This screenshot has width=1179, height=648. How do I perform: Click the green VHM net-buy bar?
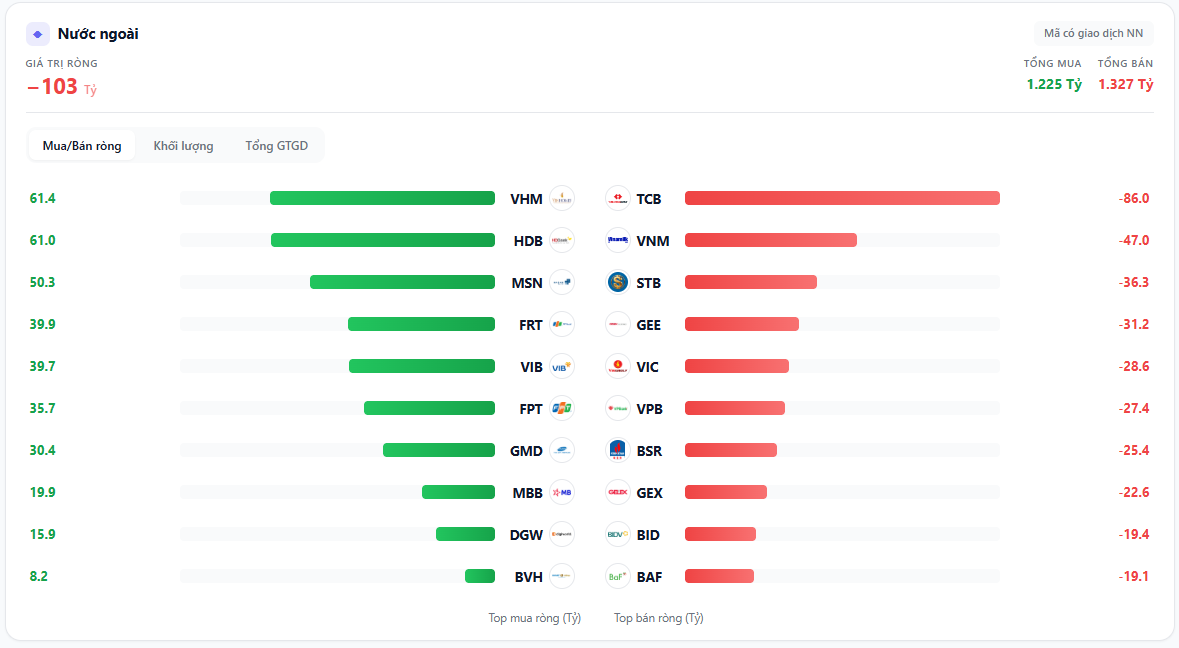tap(383, 198)
